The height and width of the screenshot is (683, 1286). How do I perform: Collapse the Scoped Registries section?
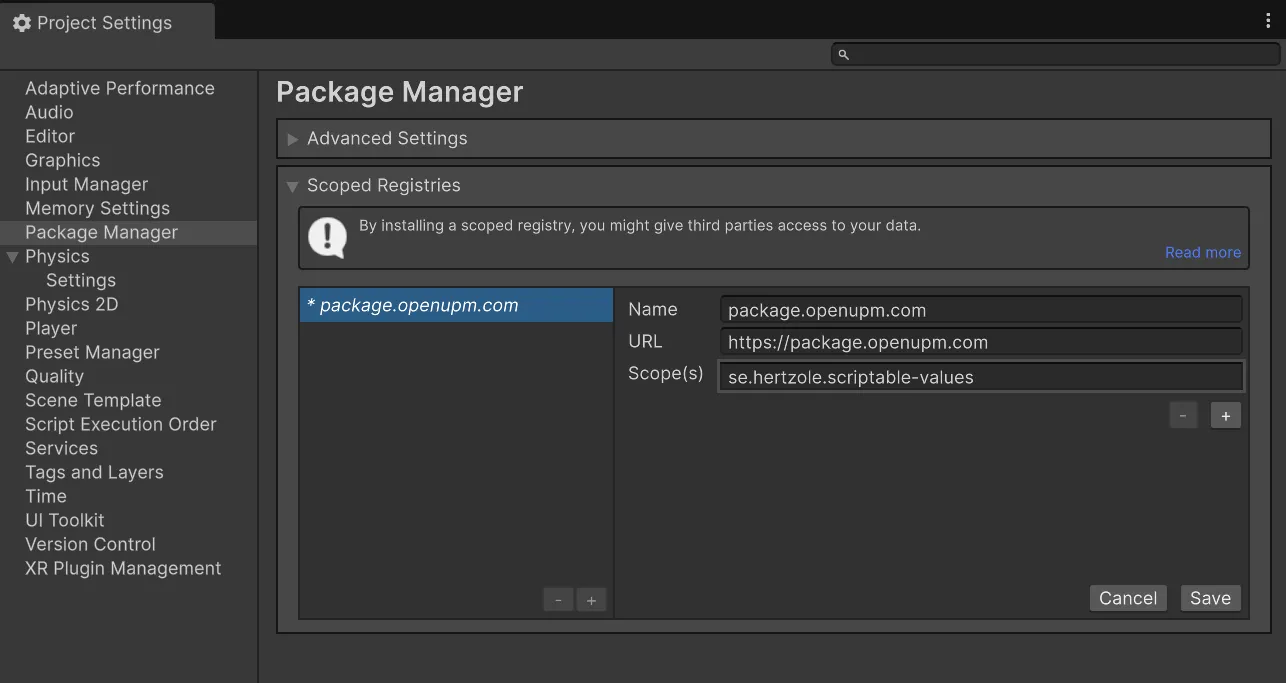292,186
